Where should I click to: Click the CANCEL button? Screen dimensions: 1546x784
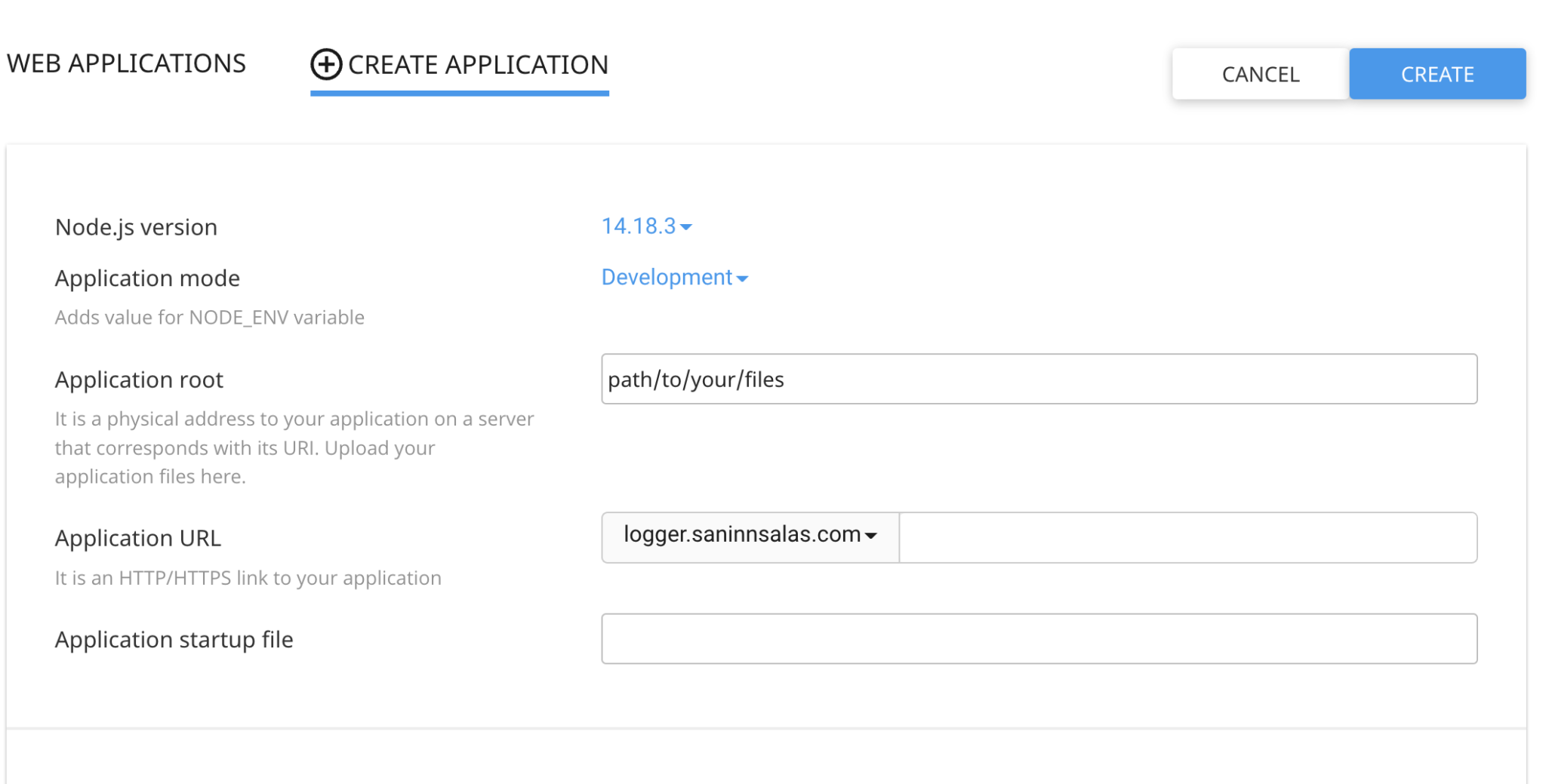coord(1259,73)
